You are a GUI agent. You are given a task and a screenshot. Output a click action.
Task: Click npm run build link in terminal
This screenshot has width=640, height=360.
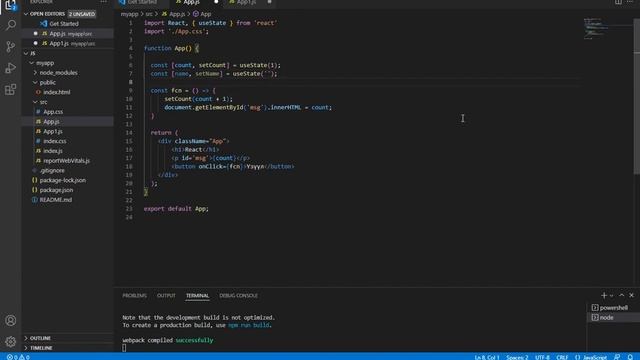[249, 325]
